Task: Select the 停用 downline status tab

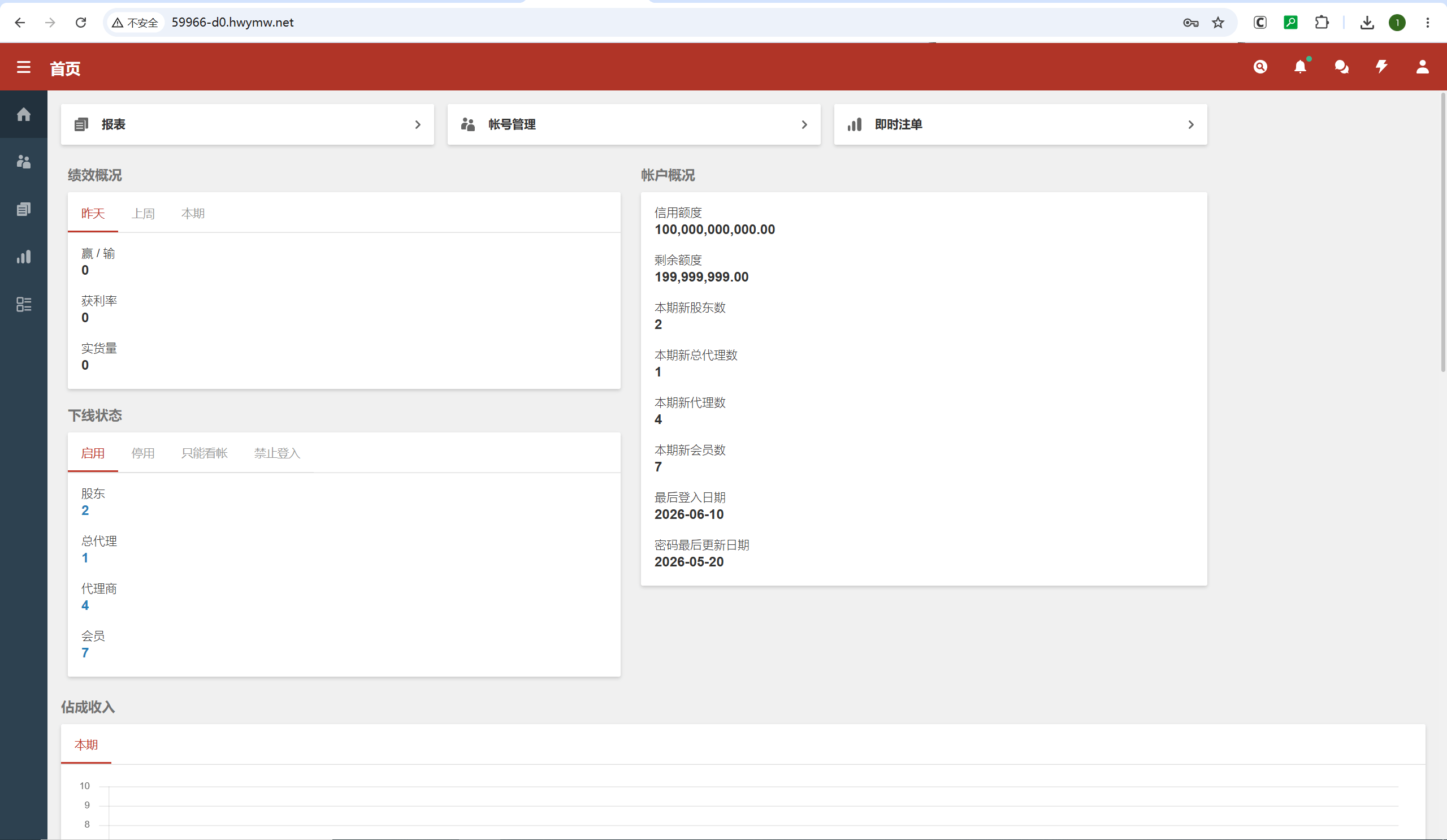Action: pos(143,453)
